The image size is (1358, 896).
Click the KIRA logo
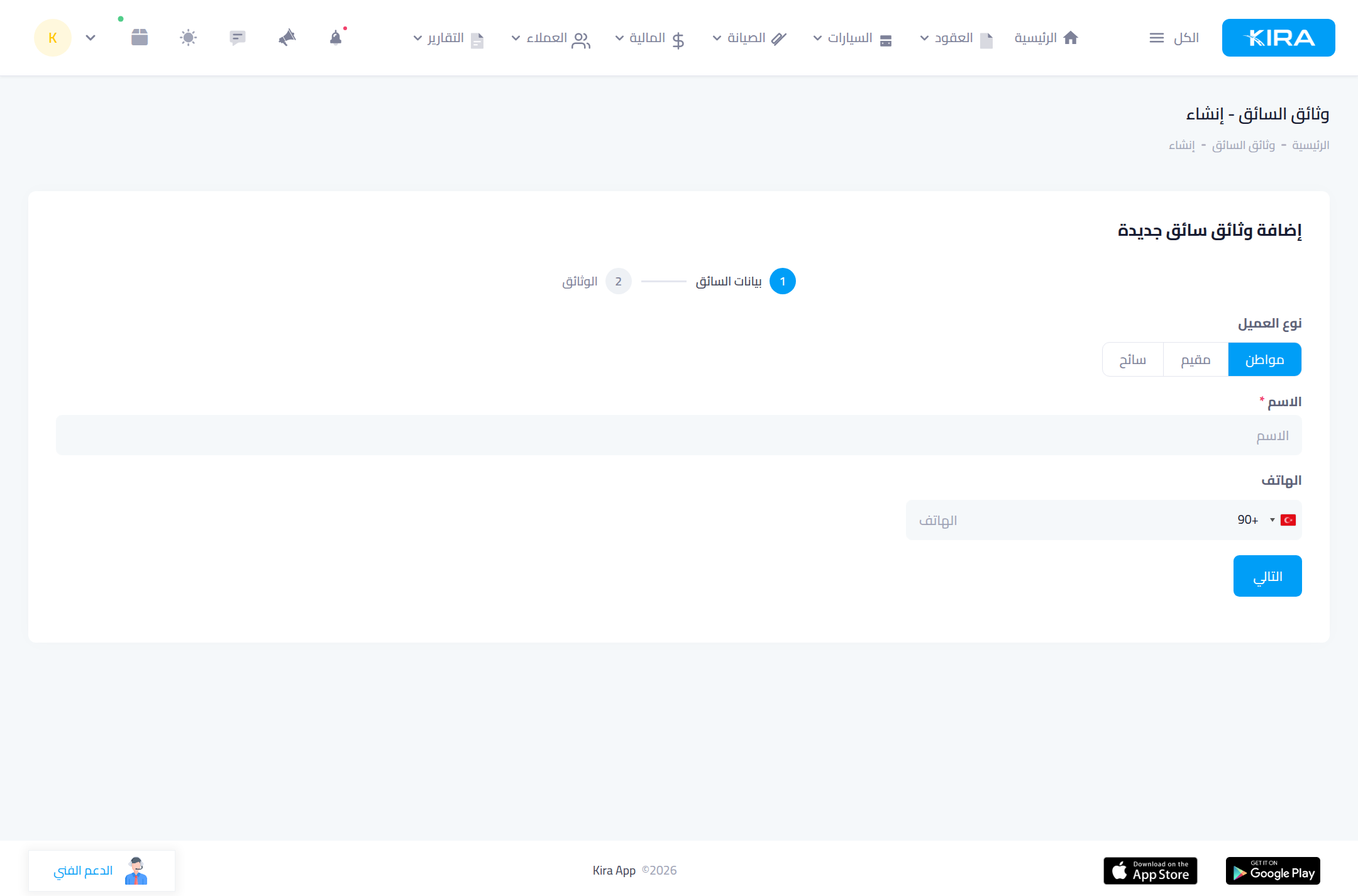1278,38
